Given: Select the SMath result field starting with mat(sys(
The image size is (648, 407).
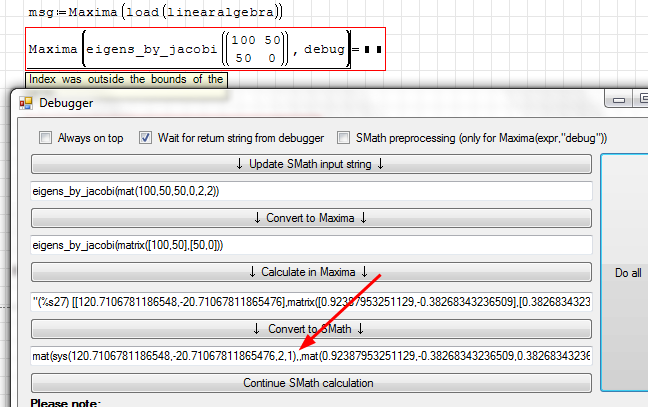Looking at the screenshot, I should pos(311,355).
